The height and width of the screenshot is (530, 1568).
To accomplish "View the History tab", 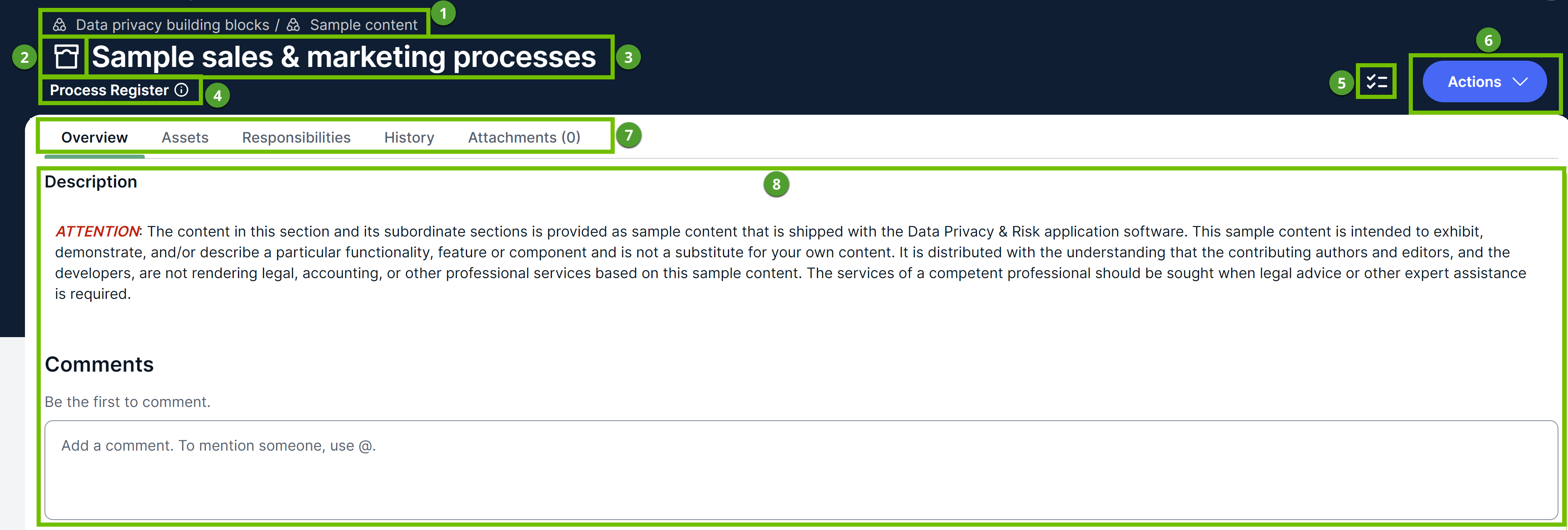I will pos(409,138).
